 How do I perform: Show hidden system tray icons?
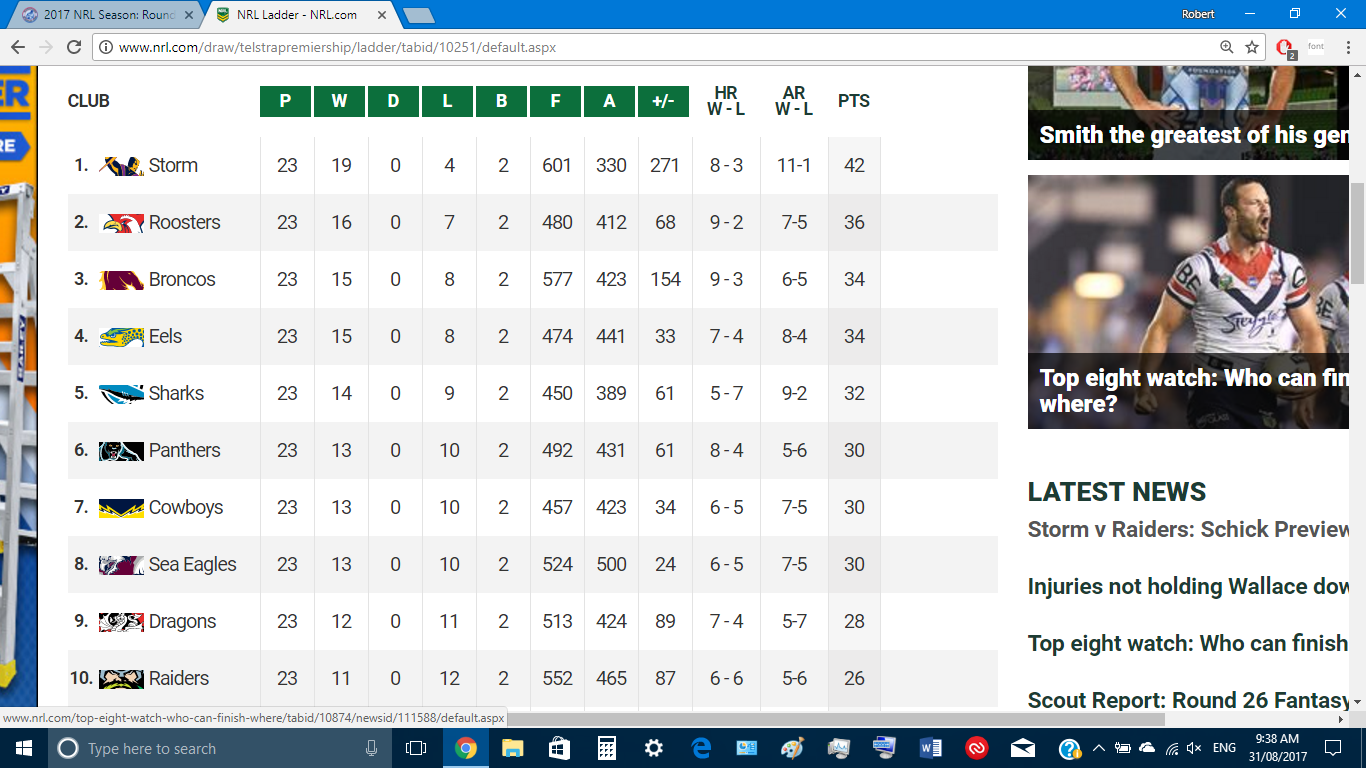(x=1099, y=748)
